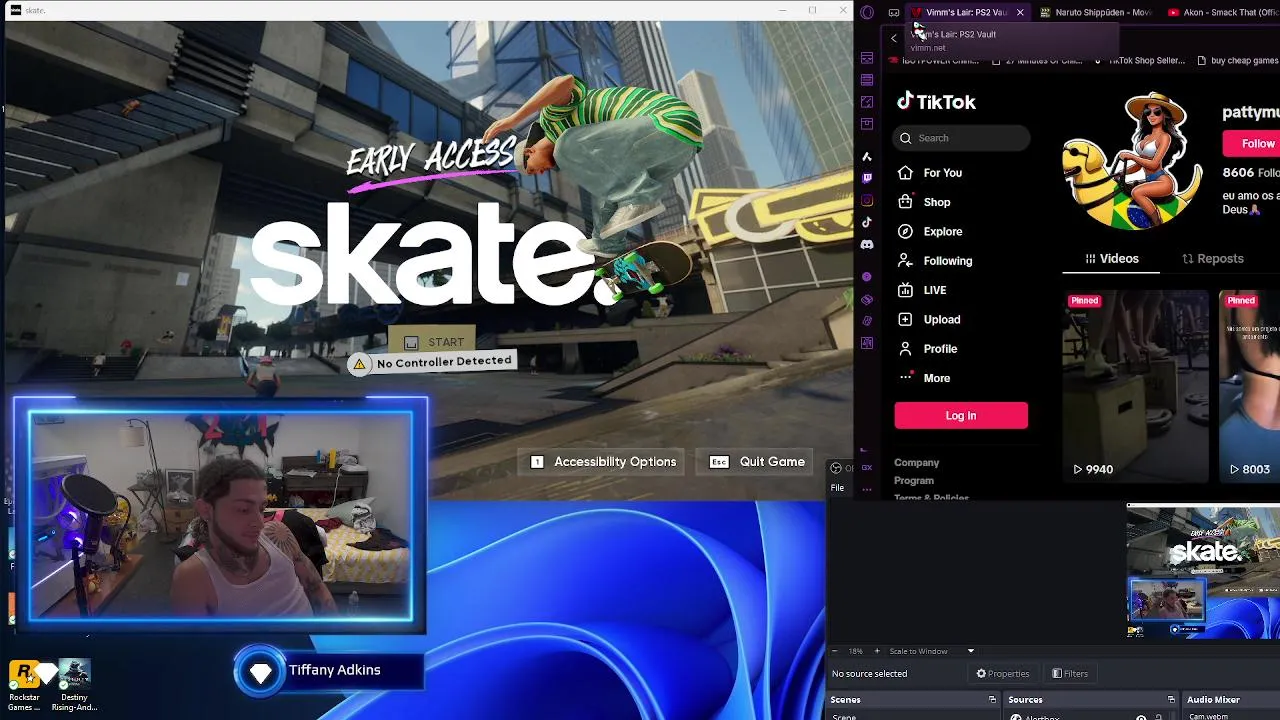Open the File menu in OBS

(837, 488)
